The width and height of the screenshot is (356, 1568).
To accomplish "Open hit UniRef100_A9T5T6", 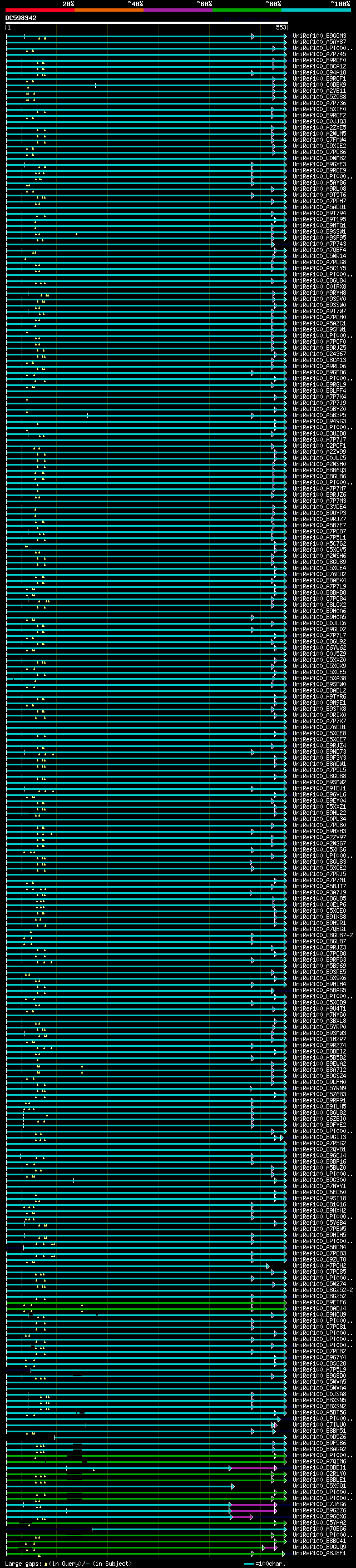I will (x=319, y=195).
